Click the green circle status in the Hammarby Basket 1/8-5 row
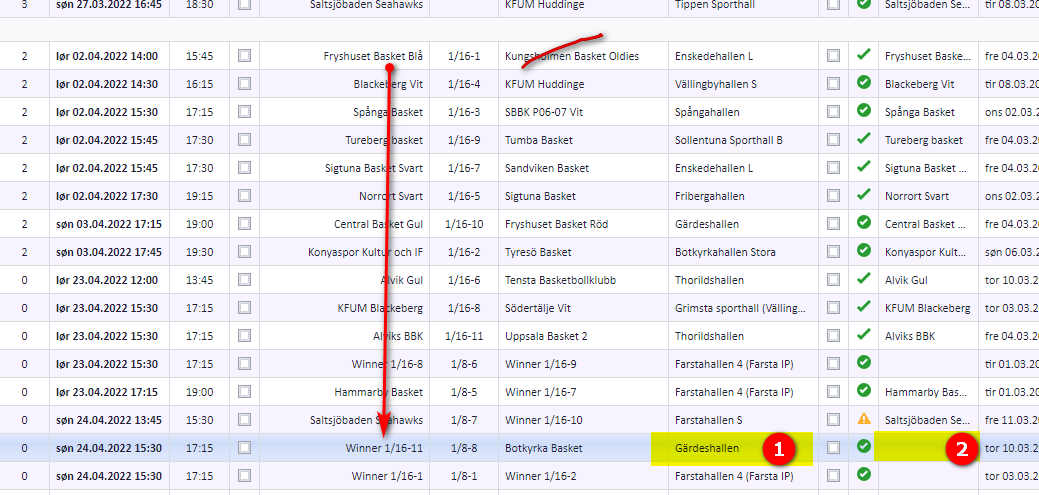This screenshot has width=1039, height=495. (863, 390)
